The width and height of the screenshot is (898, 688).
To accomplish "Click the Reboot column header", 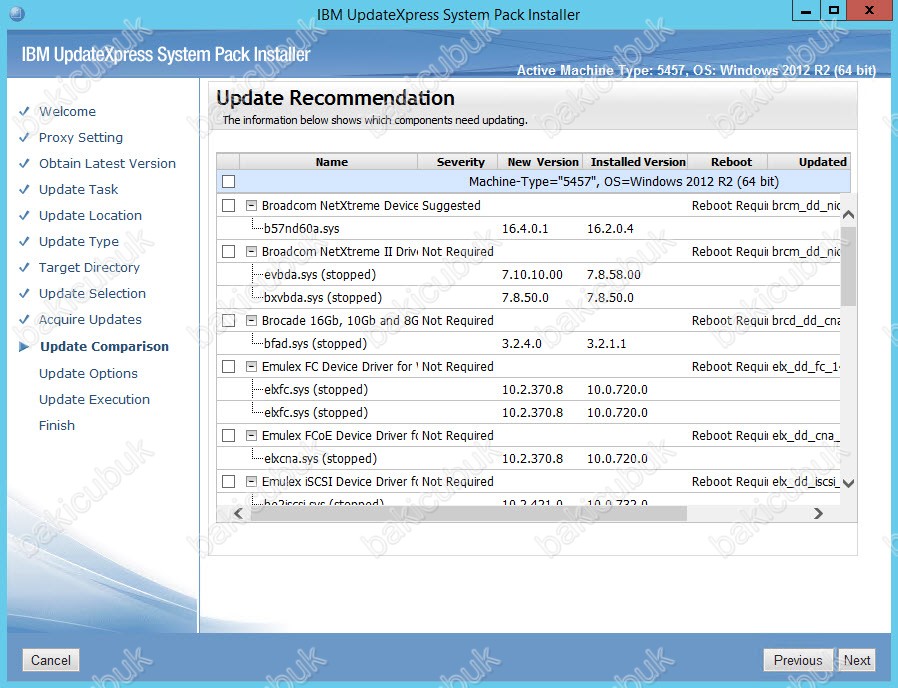I will [x=728, y=162].
